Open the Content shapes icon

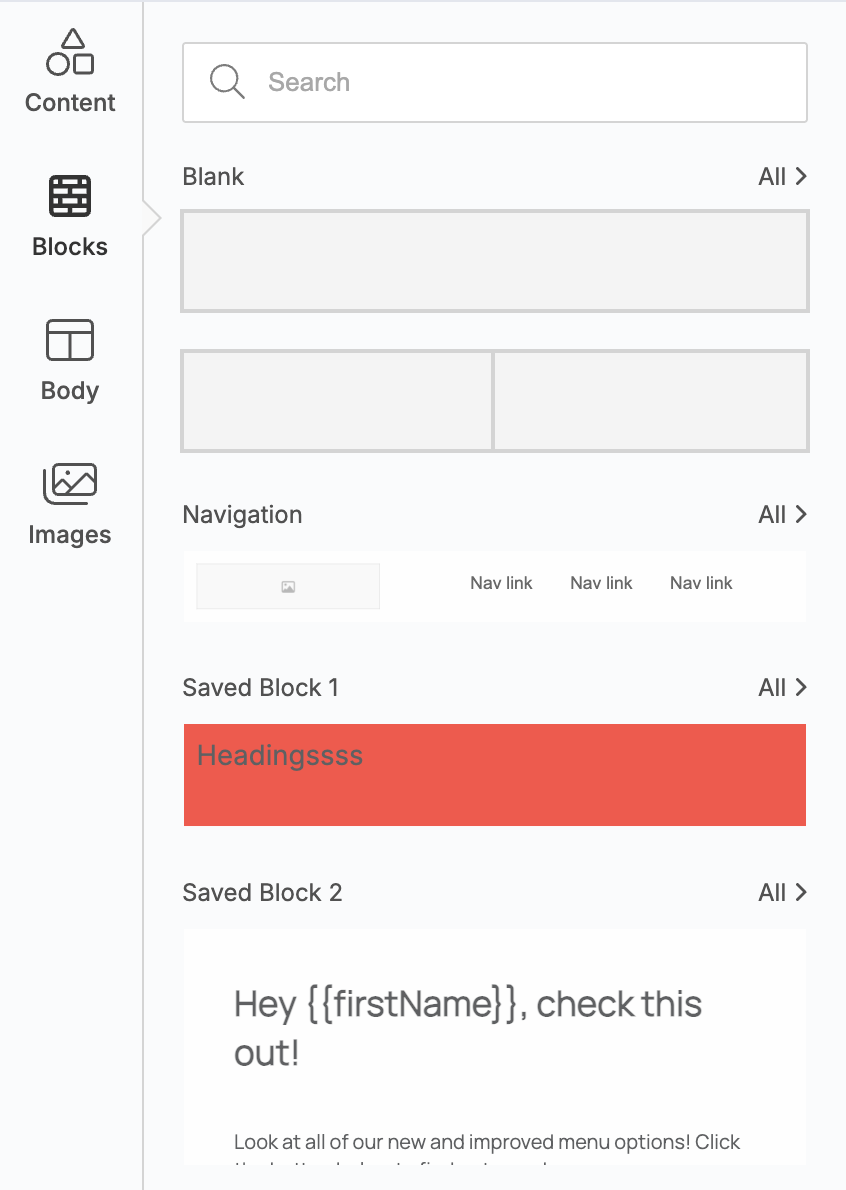(70, 53)
